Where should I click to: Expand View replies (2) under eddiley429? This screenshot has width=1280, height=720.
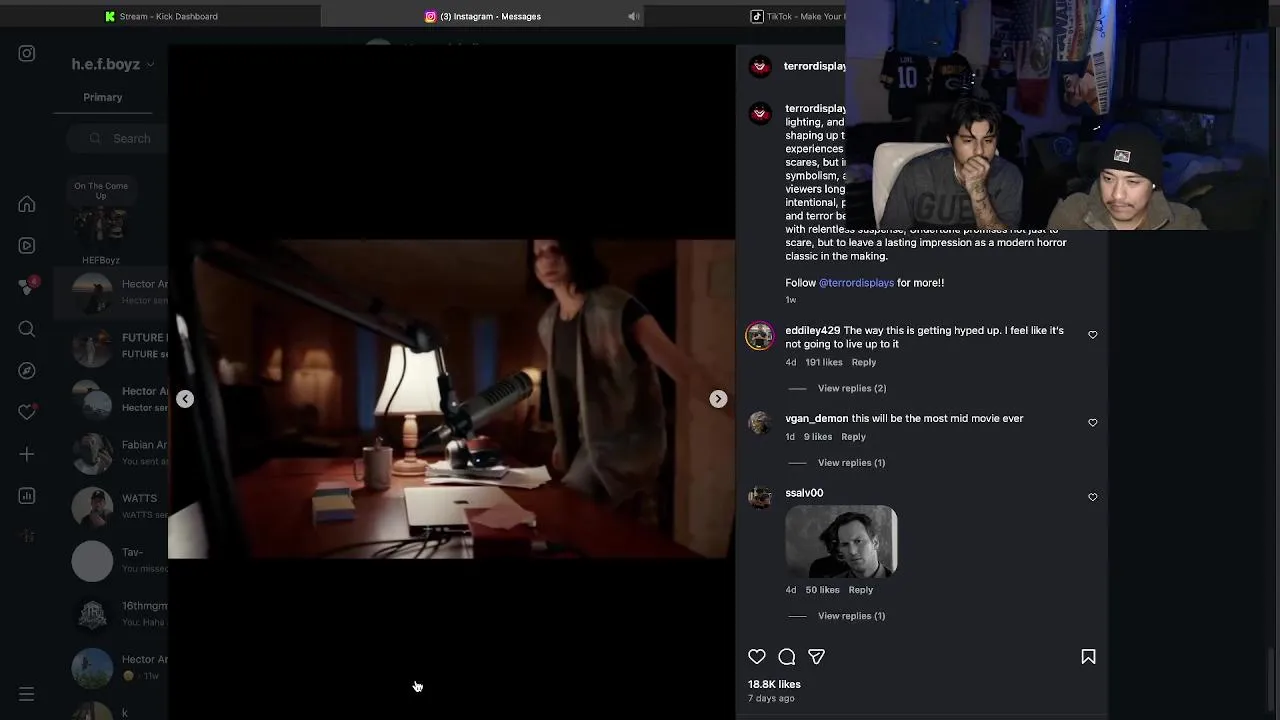point(851,388)
